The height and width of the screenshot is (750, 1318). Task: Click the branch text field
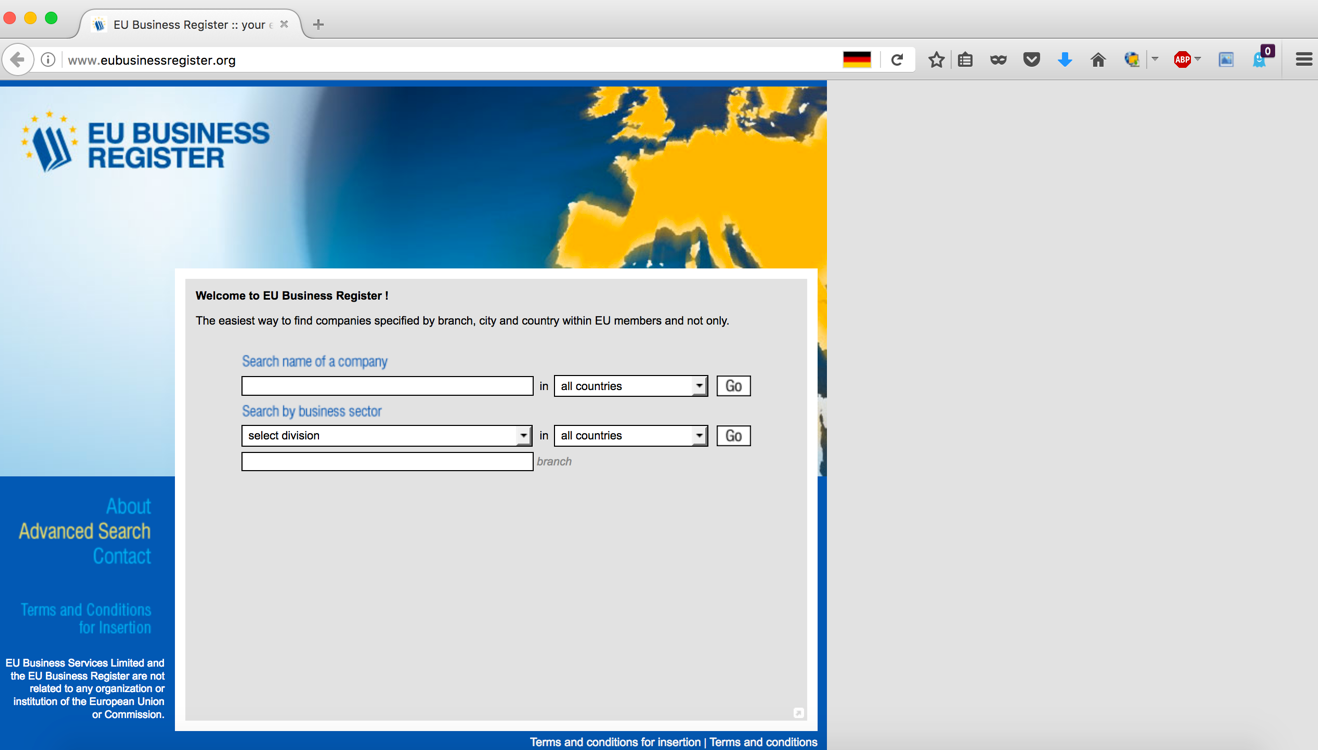(387, 461)
